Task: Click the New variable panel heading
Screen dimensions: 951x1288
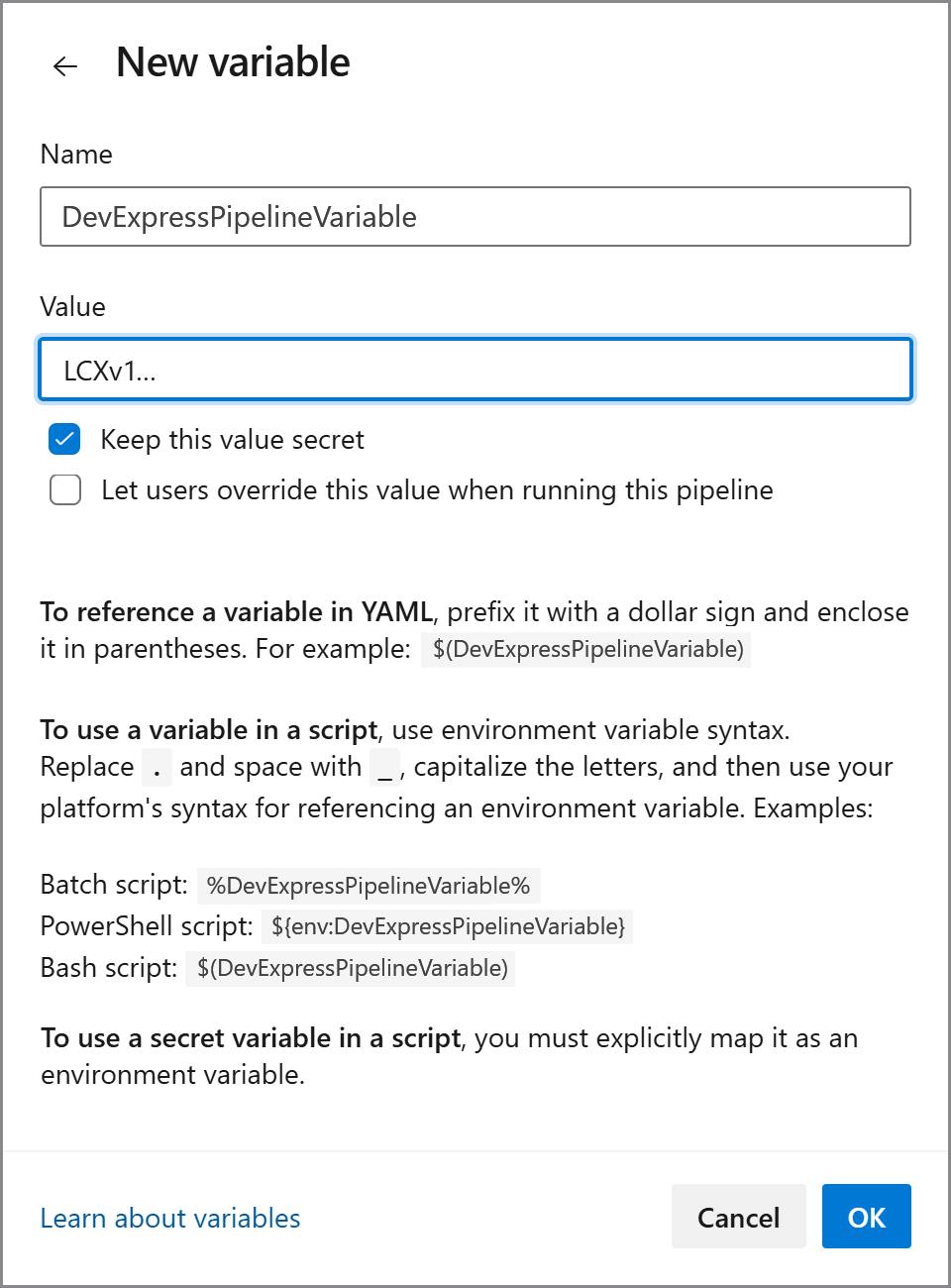Action: [233, 62]
